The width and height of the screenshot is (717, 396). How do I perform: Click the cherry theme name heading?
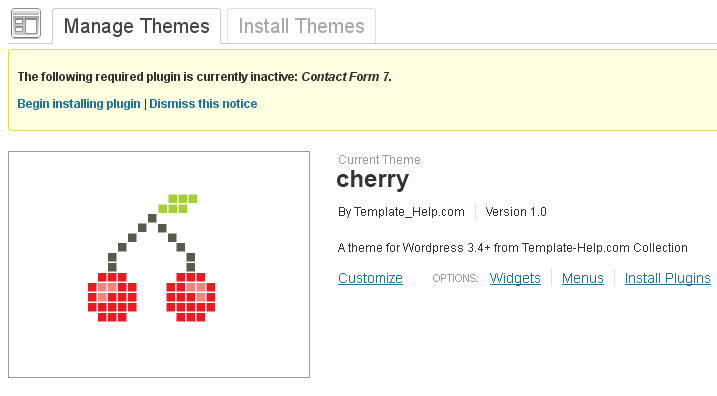point(373,179)
